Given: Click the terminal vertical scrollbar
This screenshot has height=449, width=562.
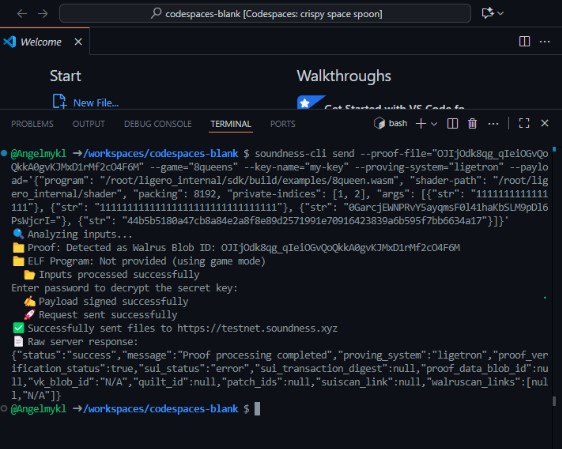Looking at the screenshot, I should (554, 400).
